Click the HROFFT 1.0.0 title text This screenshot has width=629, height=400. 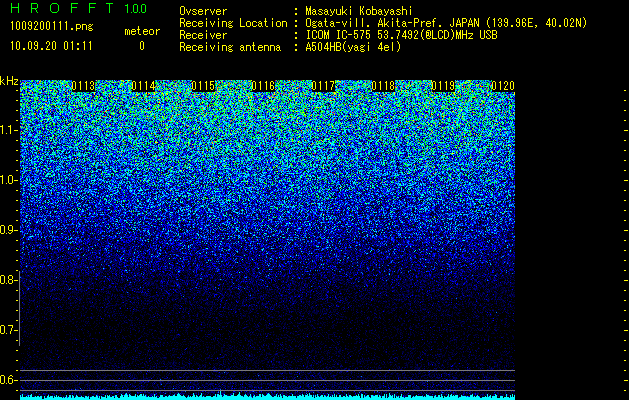point(79,8)
